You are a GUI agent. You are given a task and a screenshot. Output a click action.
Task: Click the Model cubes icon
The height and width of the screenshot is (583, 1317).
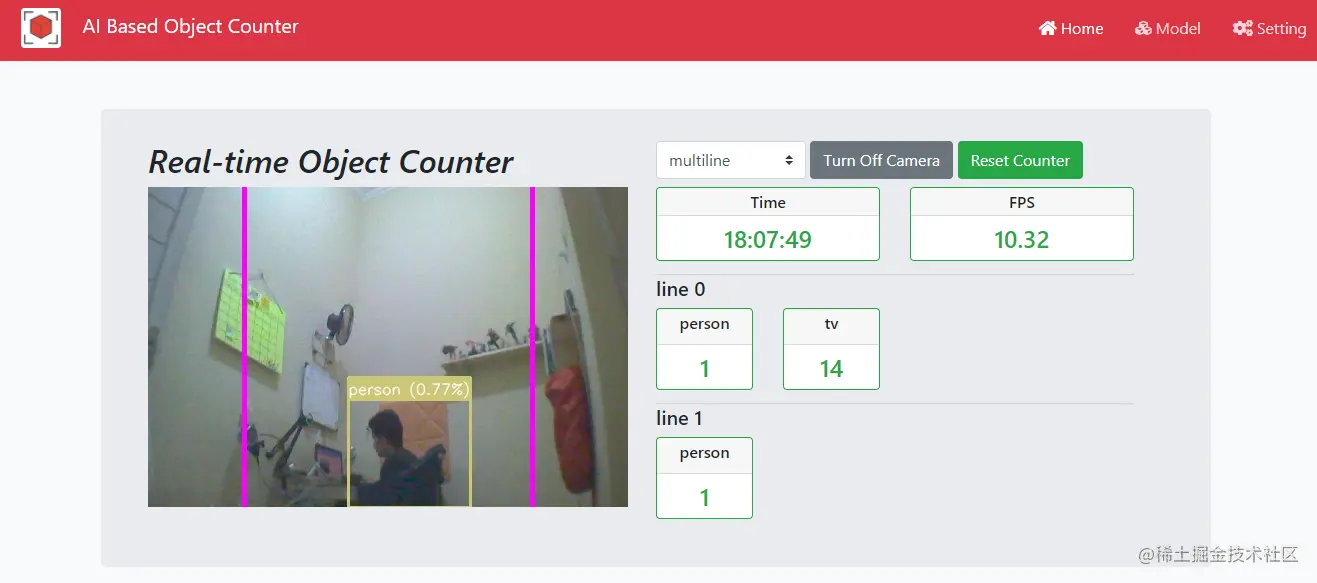(1143, 28)
